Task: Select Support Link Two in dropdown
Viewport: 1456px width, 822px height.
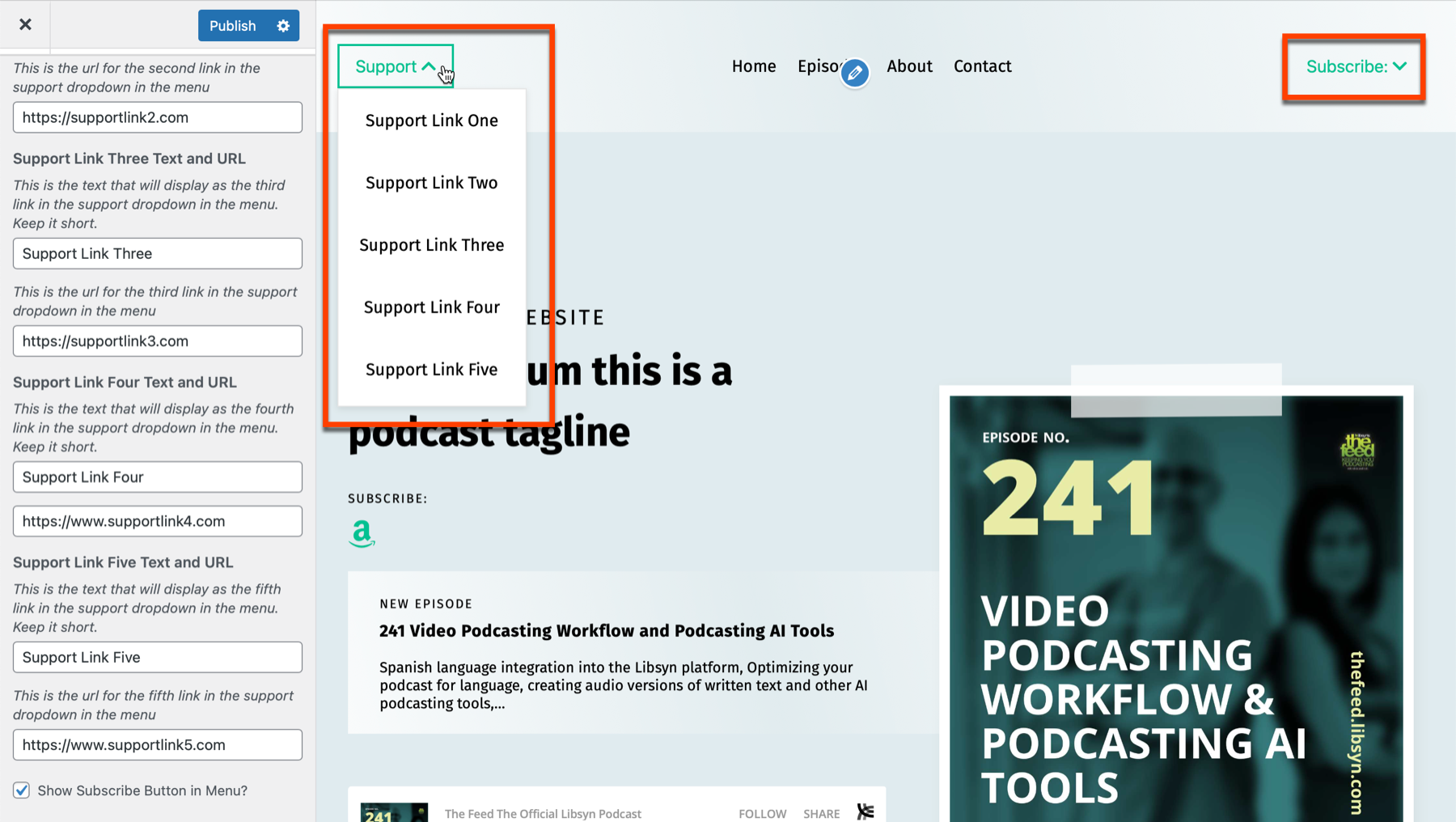Action: [x=432, y=183]
